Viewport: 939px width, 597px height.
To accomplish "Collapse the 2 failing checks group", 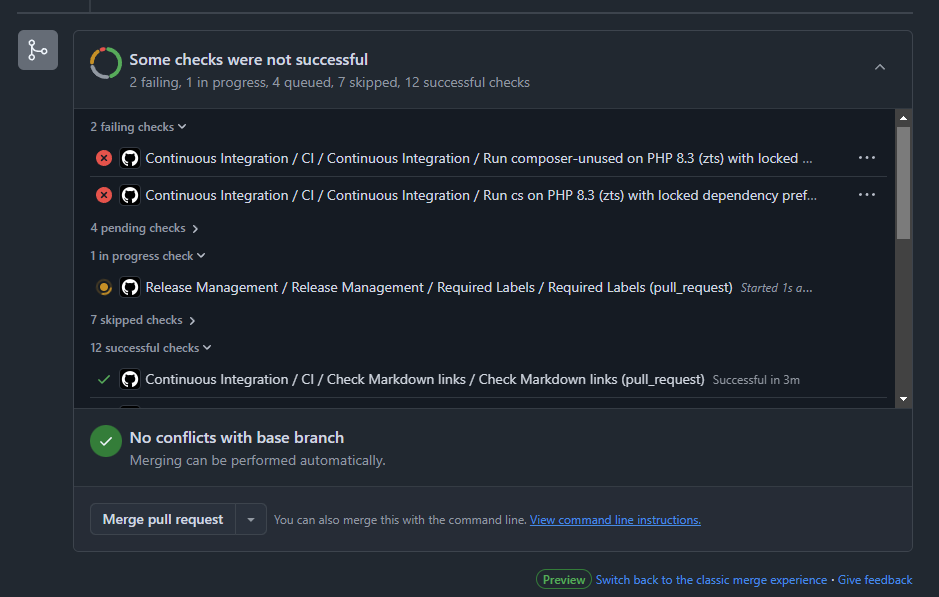I will (138, 127).
